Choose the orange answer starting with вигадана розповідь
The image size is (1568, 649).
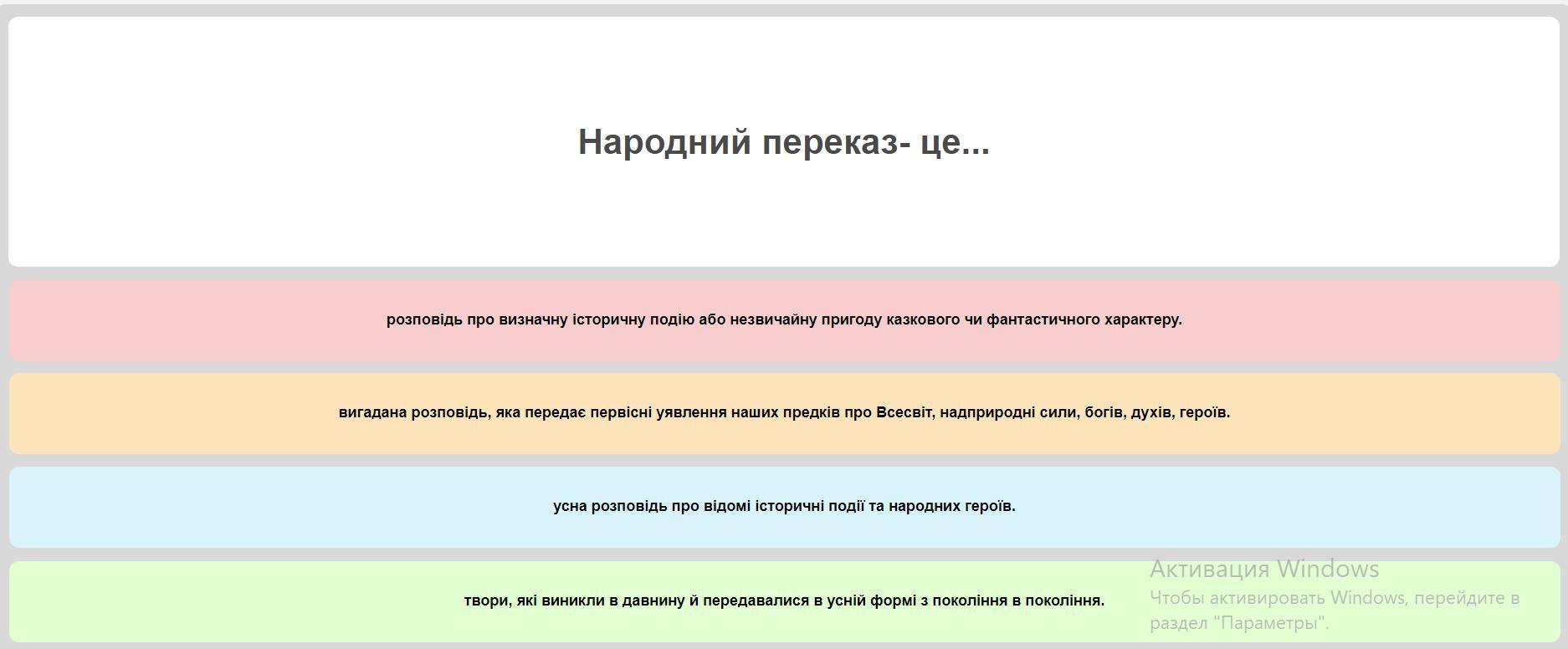(784, 413)
